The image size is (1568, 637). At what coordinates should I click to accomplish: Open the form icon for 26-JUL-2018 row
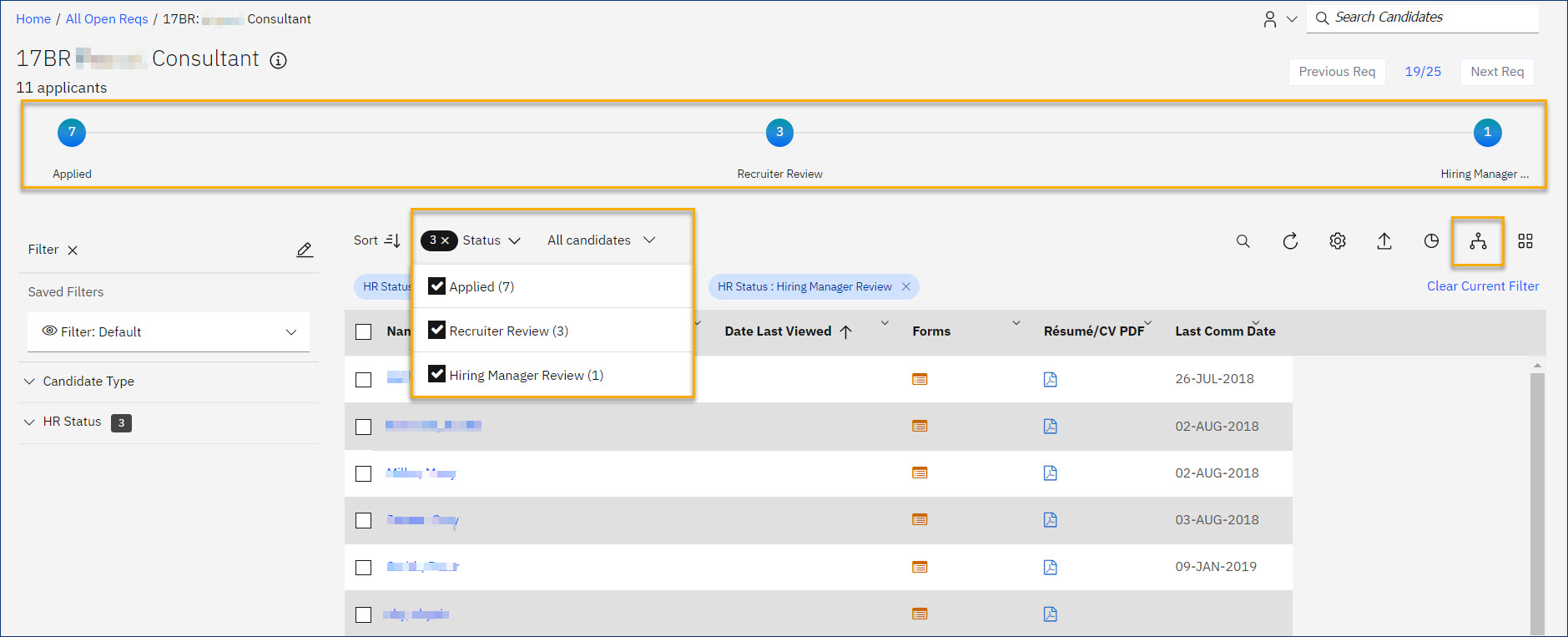[920, 379]
